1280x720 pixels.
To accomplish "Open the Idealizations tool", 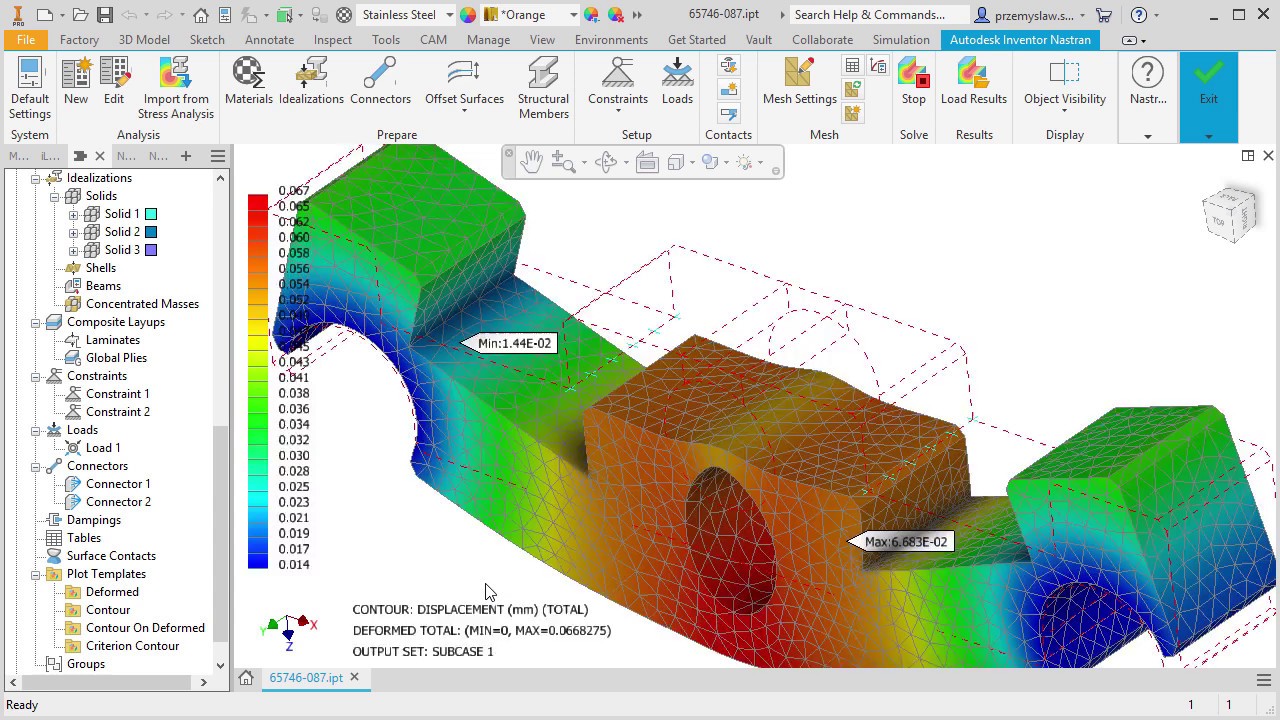I will click(x=311, y=82).
